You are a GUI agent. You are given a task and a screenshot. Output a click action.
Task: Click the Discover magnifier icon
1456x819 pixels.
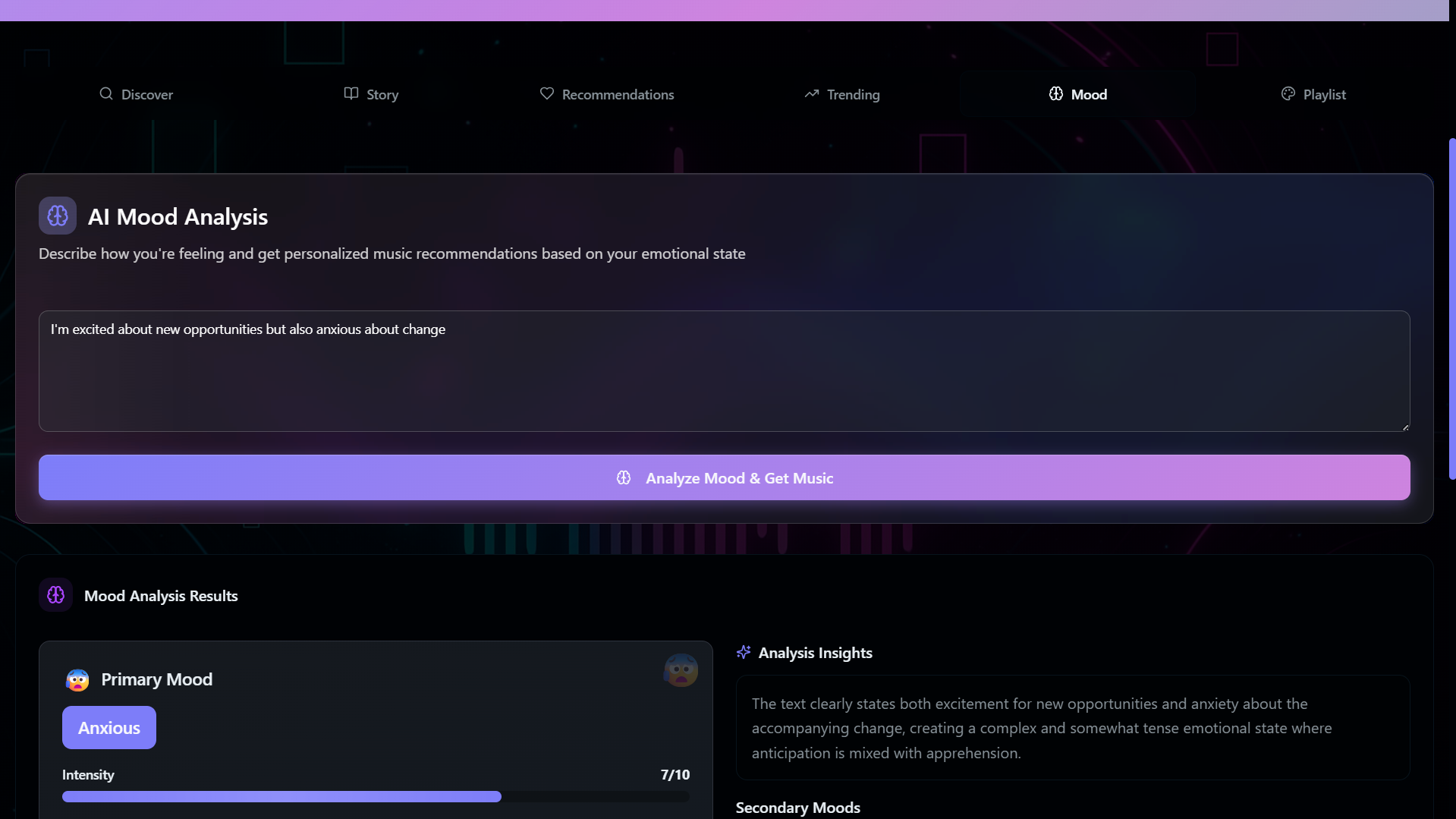tap(106, 93)
